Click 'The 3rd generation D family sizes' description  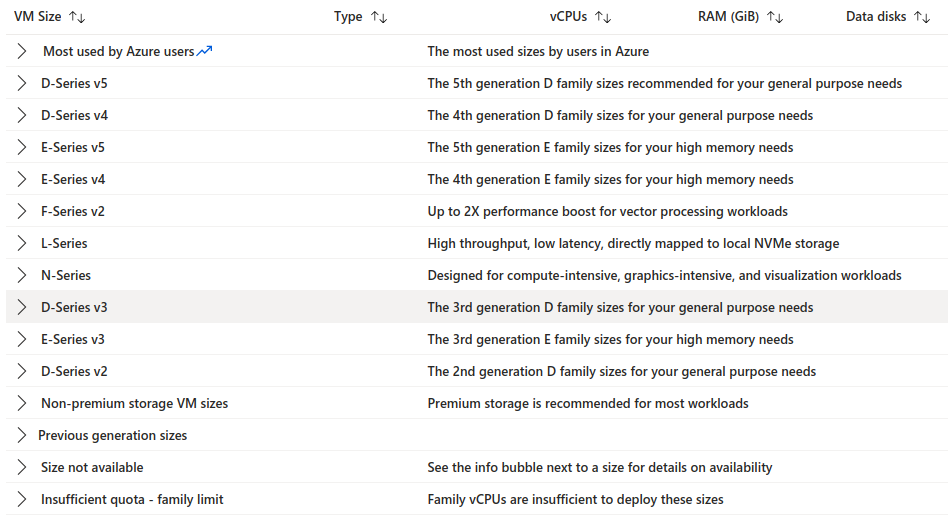coord(620,308)
